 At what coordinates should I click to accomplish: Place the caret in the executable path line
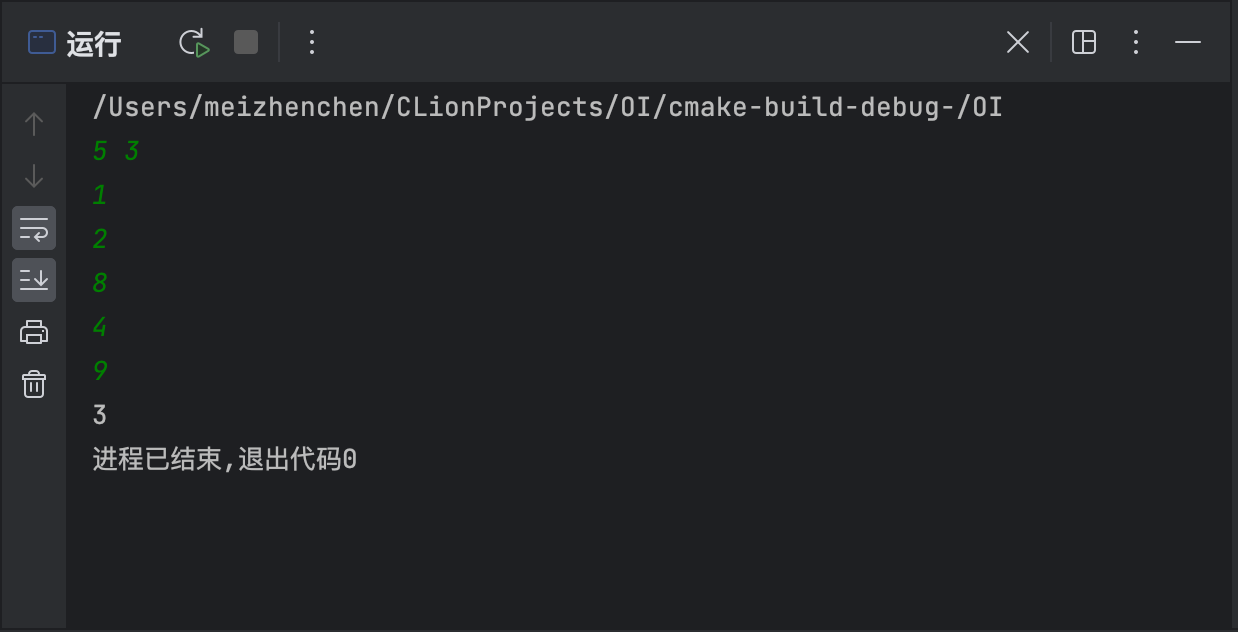(x=548, y=107)
